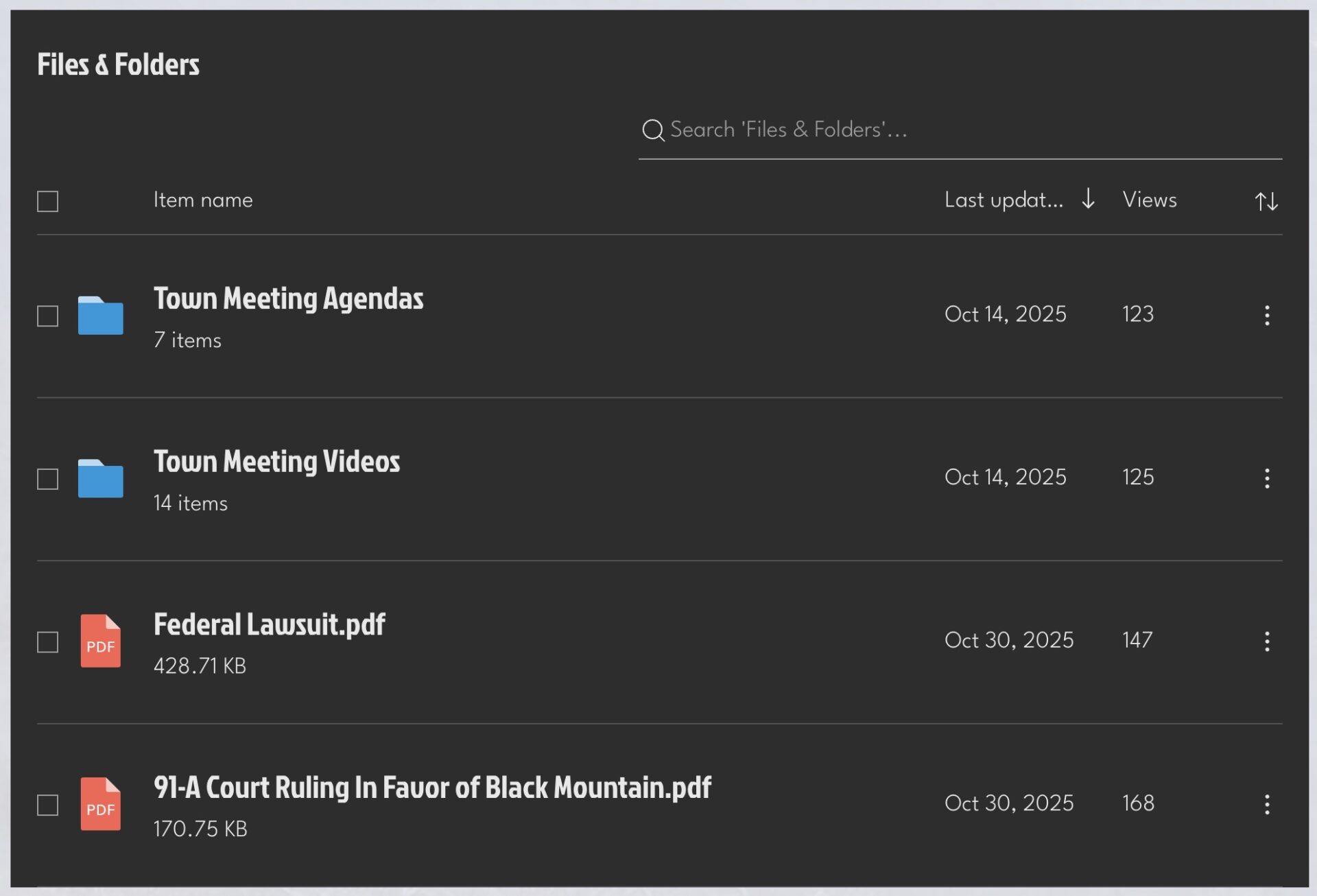Sort by the Last updated column header
The height and width of the screenshot is (896, 1317).
pos(1004,200)
